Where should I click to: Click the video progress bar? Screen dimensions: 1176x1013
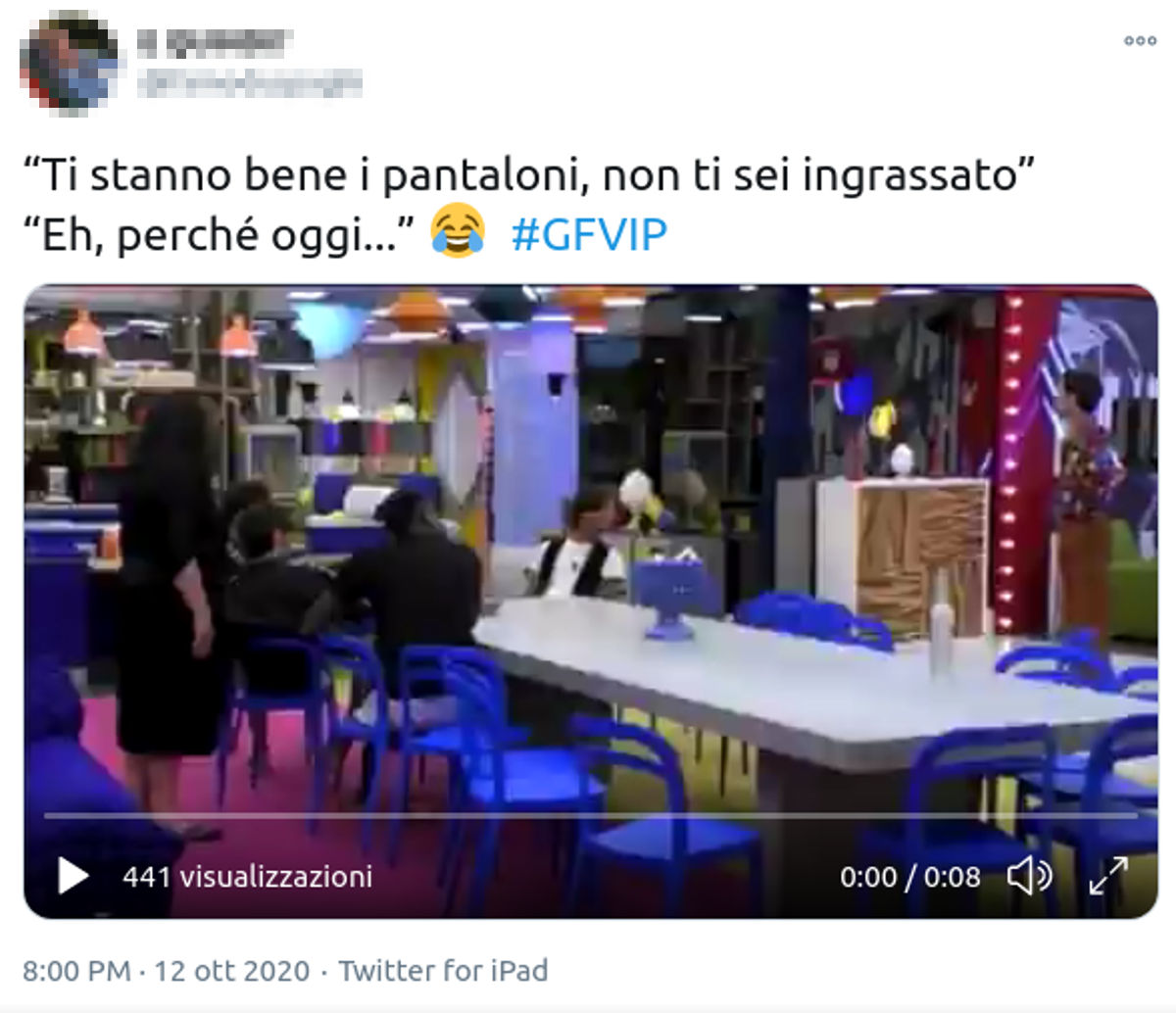[590, 815]
